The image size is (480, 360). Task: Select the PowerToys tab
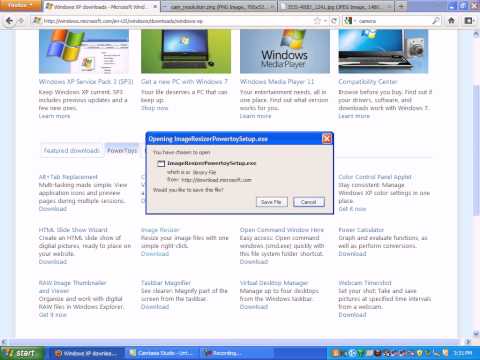click(122, 150)
